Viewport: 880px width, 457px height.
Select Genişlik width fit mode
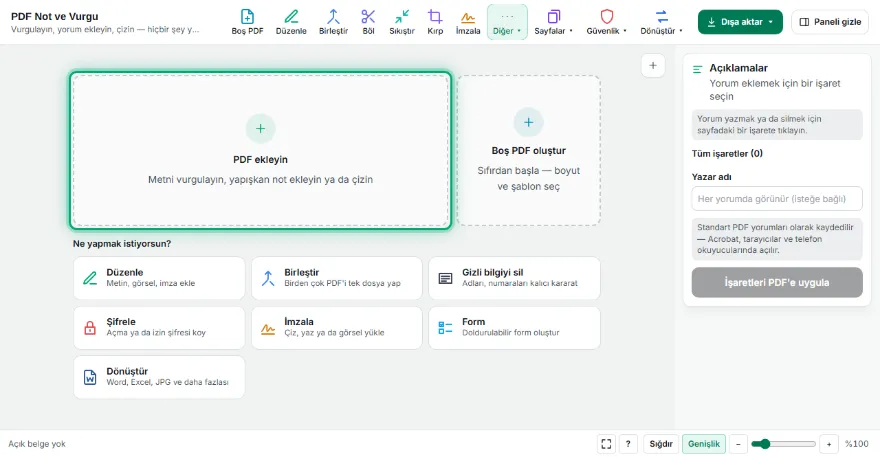[704, 444]
